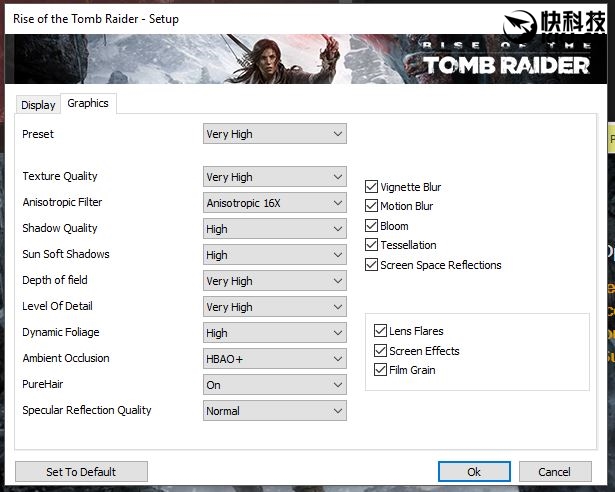
Task: Select the Graphics tab
Action: pos(88,104)
